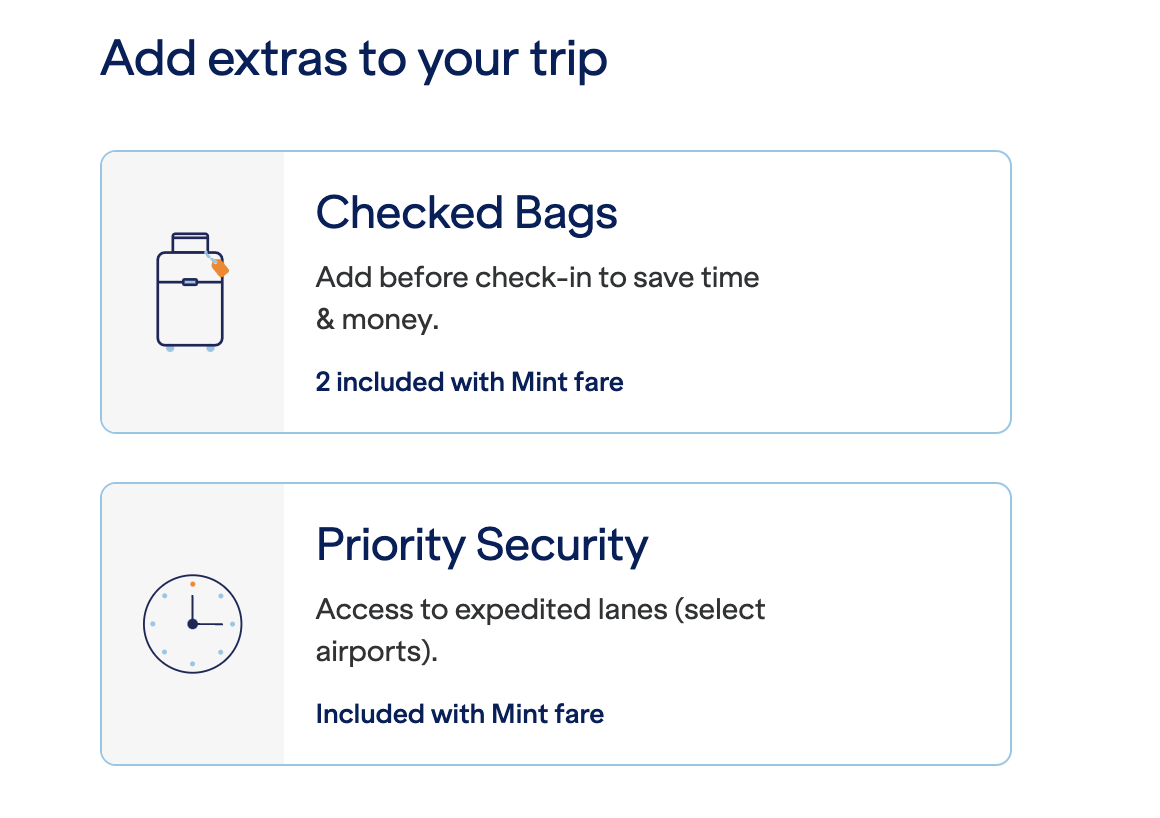The width and height of the screenshot is (1160, 818).
Task: Click "Included with Mint fare" under Priority Security
Action: tap(459, 714)
